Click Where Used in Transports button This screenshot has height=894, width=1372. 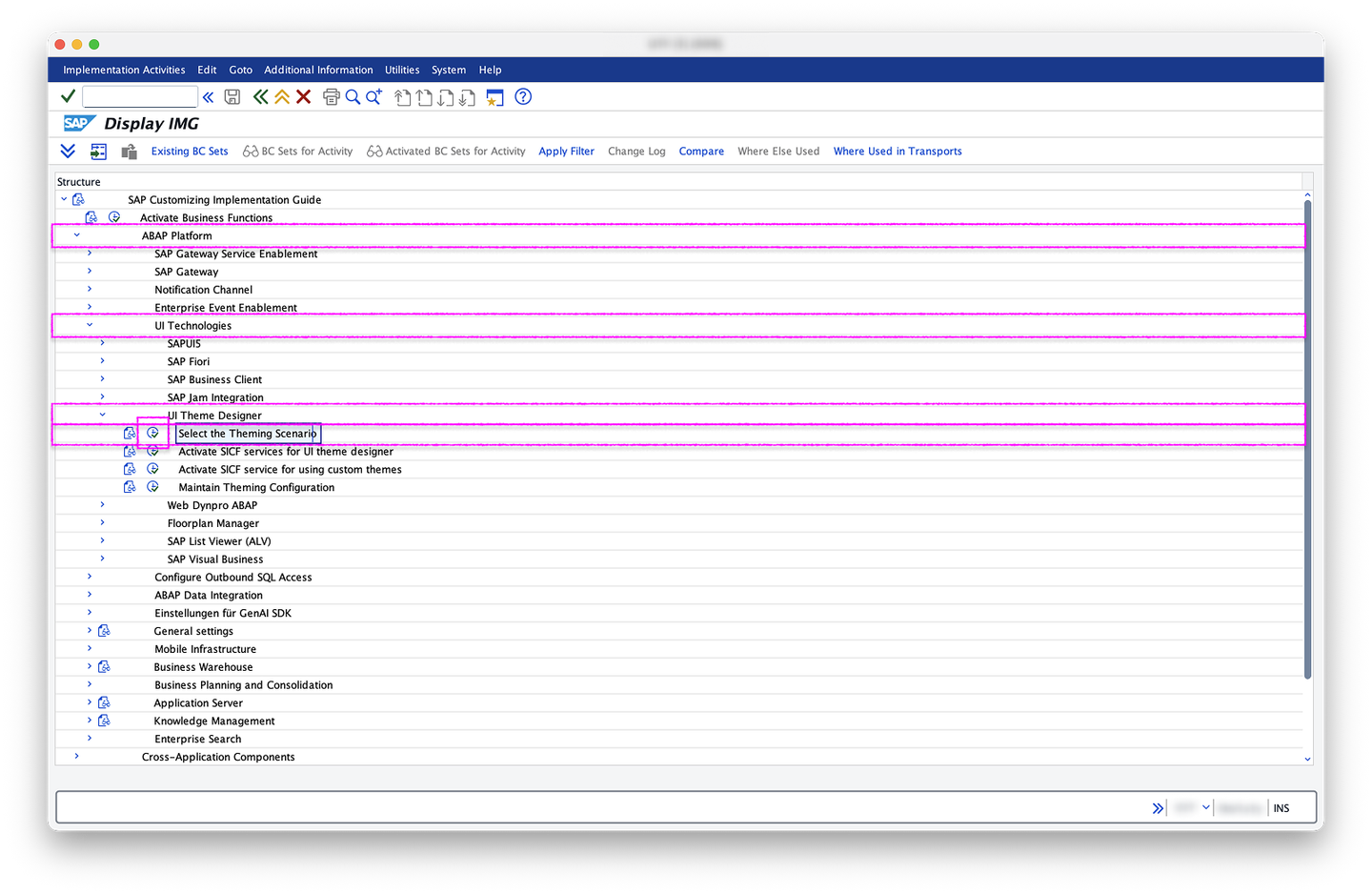[898, 152]
